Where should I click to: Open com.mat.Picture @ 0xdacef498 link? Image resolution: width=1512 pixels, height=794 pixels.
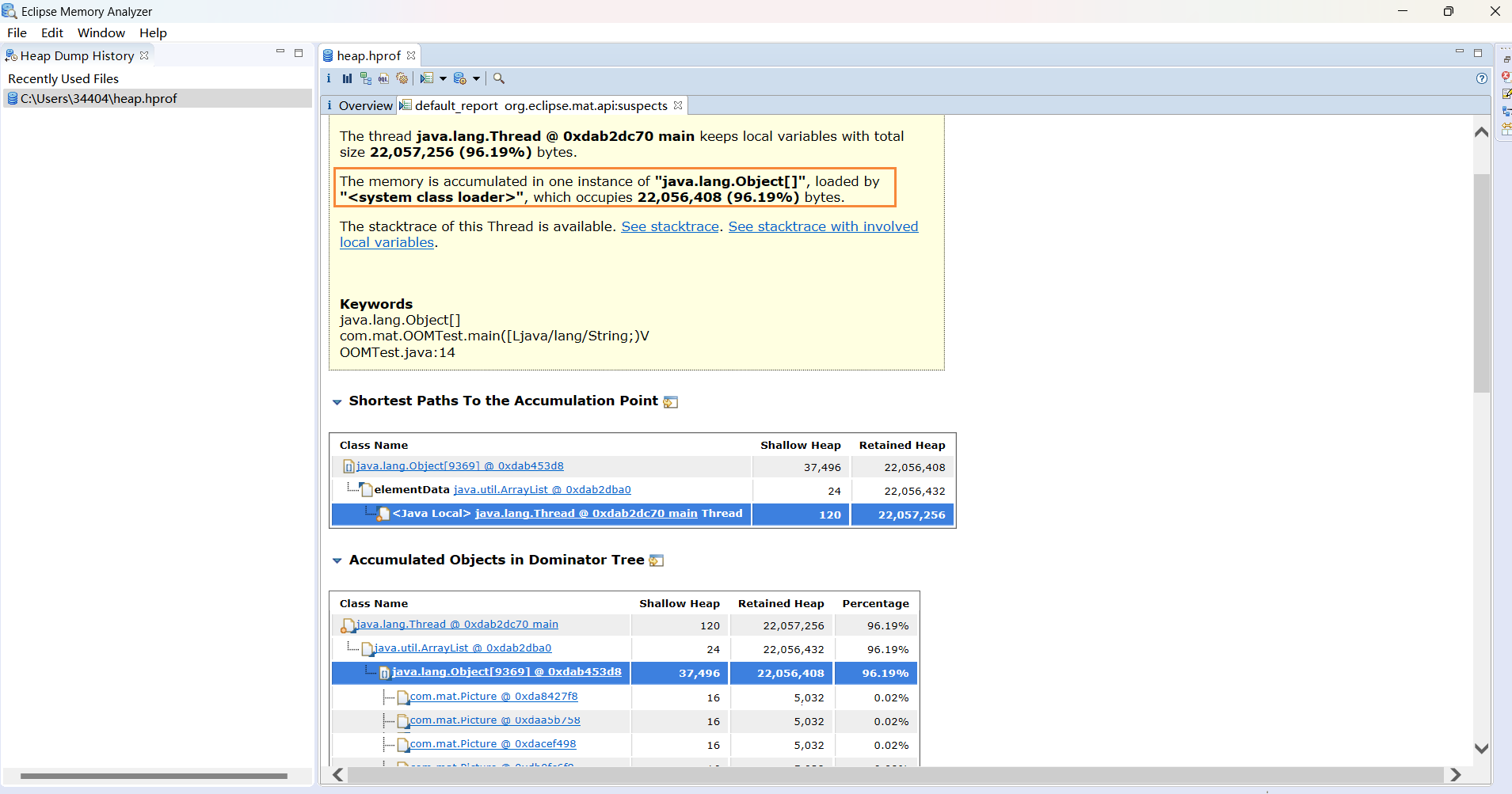pyautogui.click(x=493, y=744)
